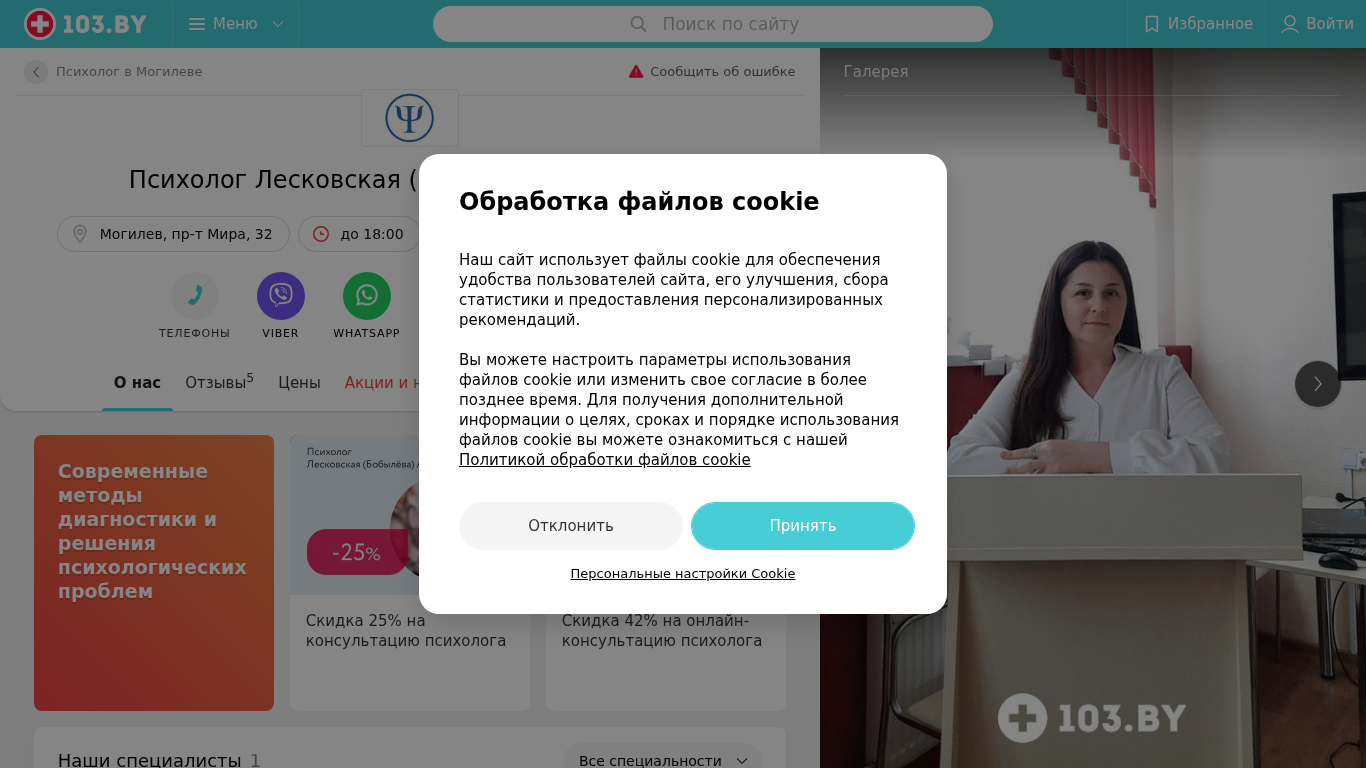Open Избранное bookmarks
The width and height of the screenshot is (1366, 768).
click(1198, 24)
